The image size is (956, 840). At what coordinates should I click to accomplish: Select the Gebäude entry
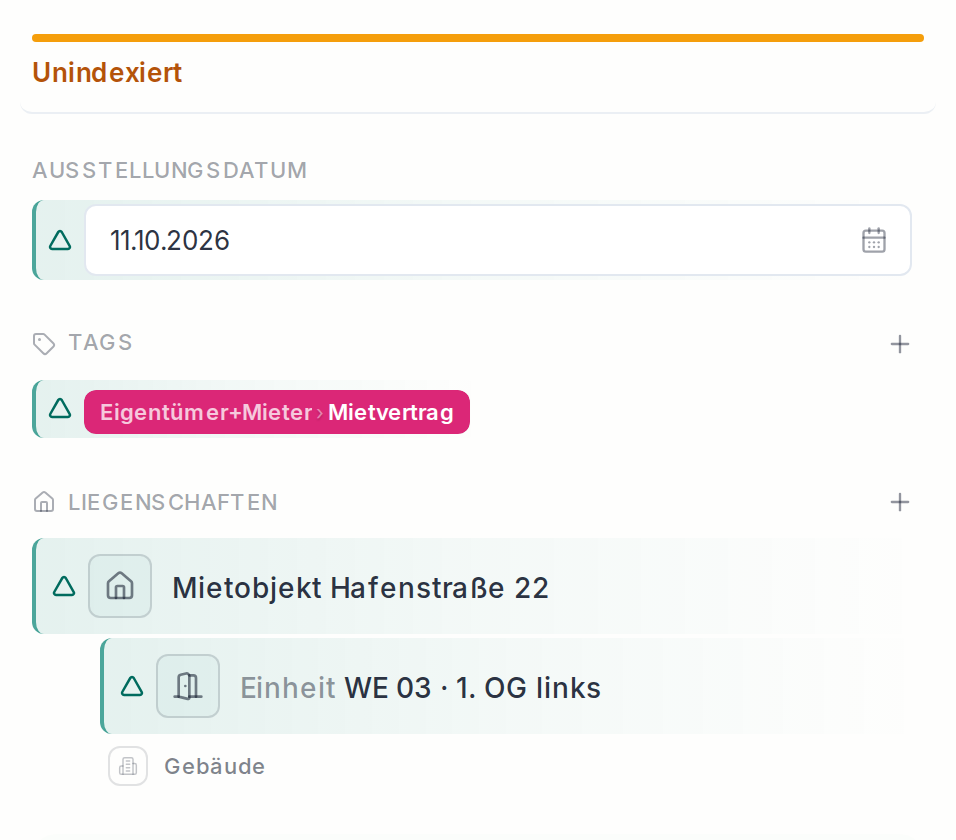point(187,766)
